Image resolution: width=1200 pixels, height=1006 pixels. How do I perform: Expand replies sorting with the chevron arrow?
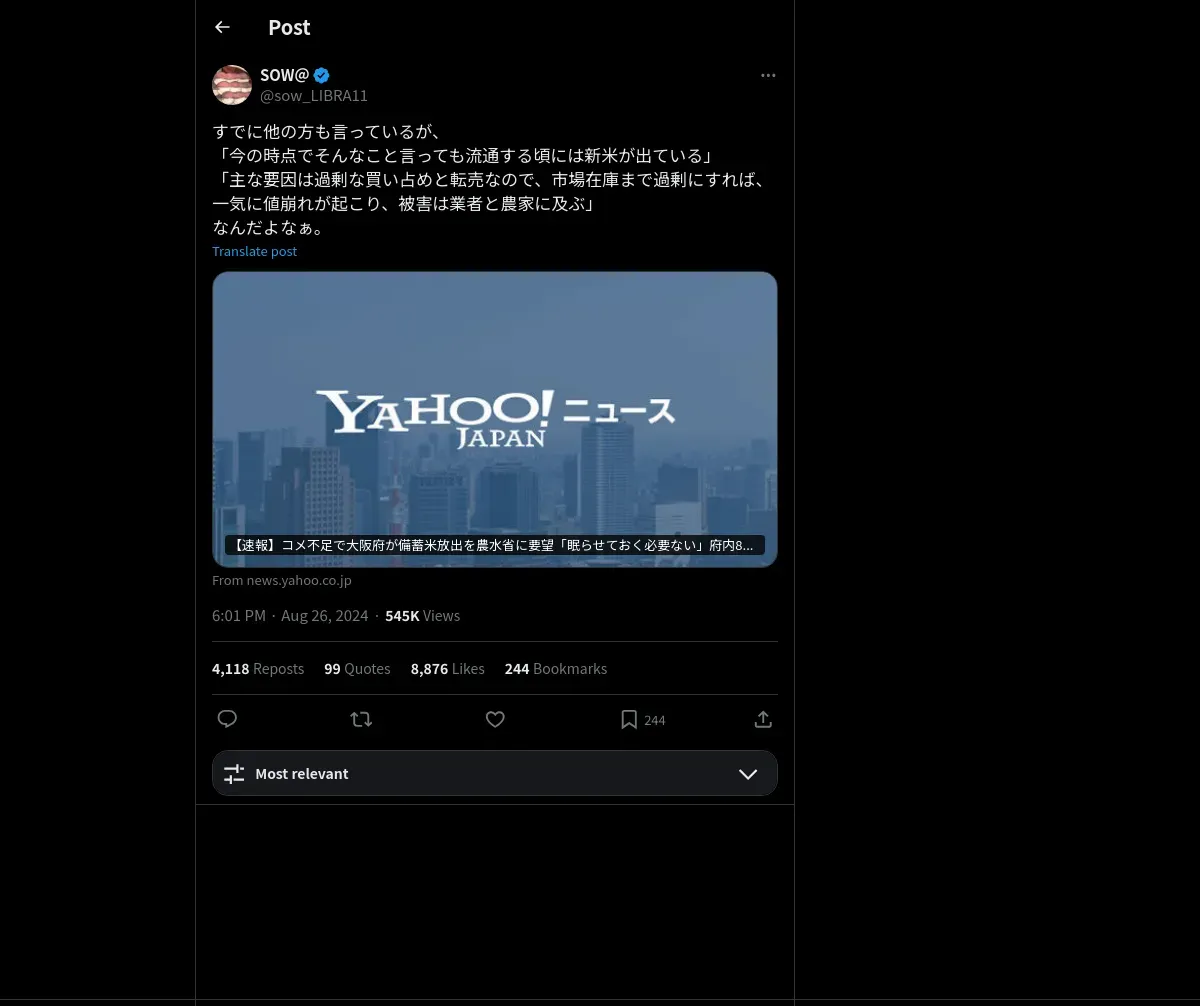pos(748,774)
